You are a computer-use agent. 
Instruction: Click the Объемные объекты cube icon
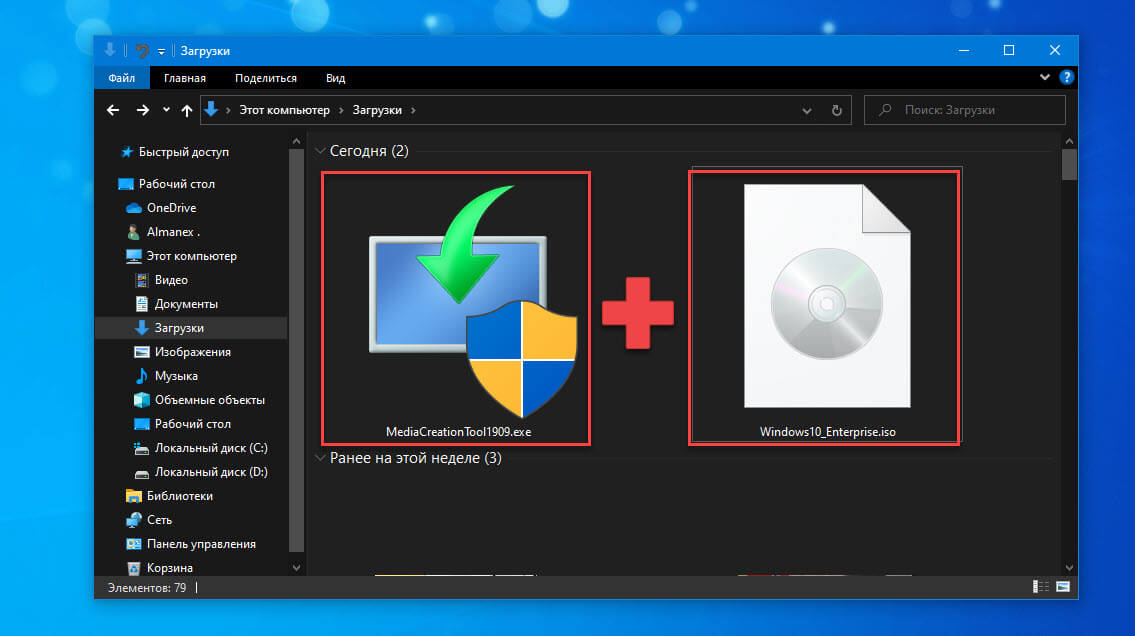[x=142, y=399]
